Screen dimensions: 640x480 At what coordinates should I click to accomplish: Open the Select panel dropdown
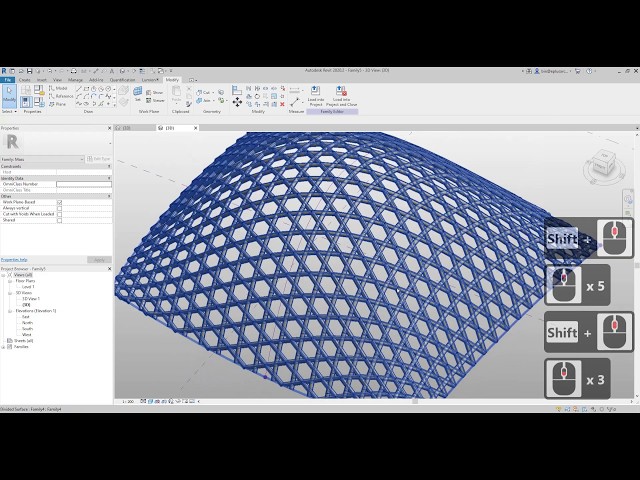[9, 111]
